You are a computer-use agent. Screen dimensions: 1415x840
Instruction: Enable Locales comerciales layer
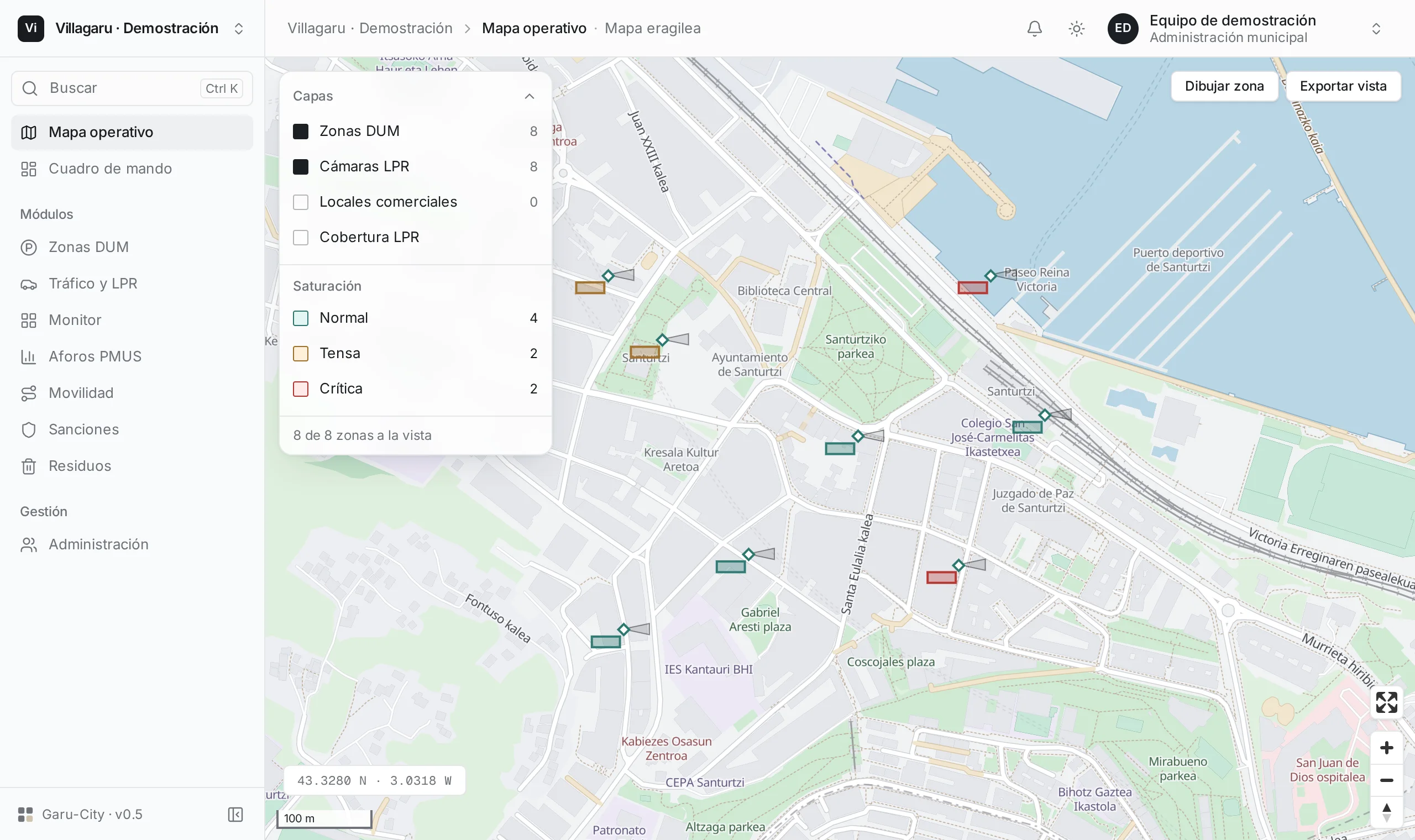tap(301, 202)
